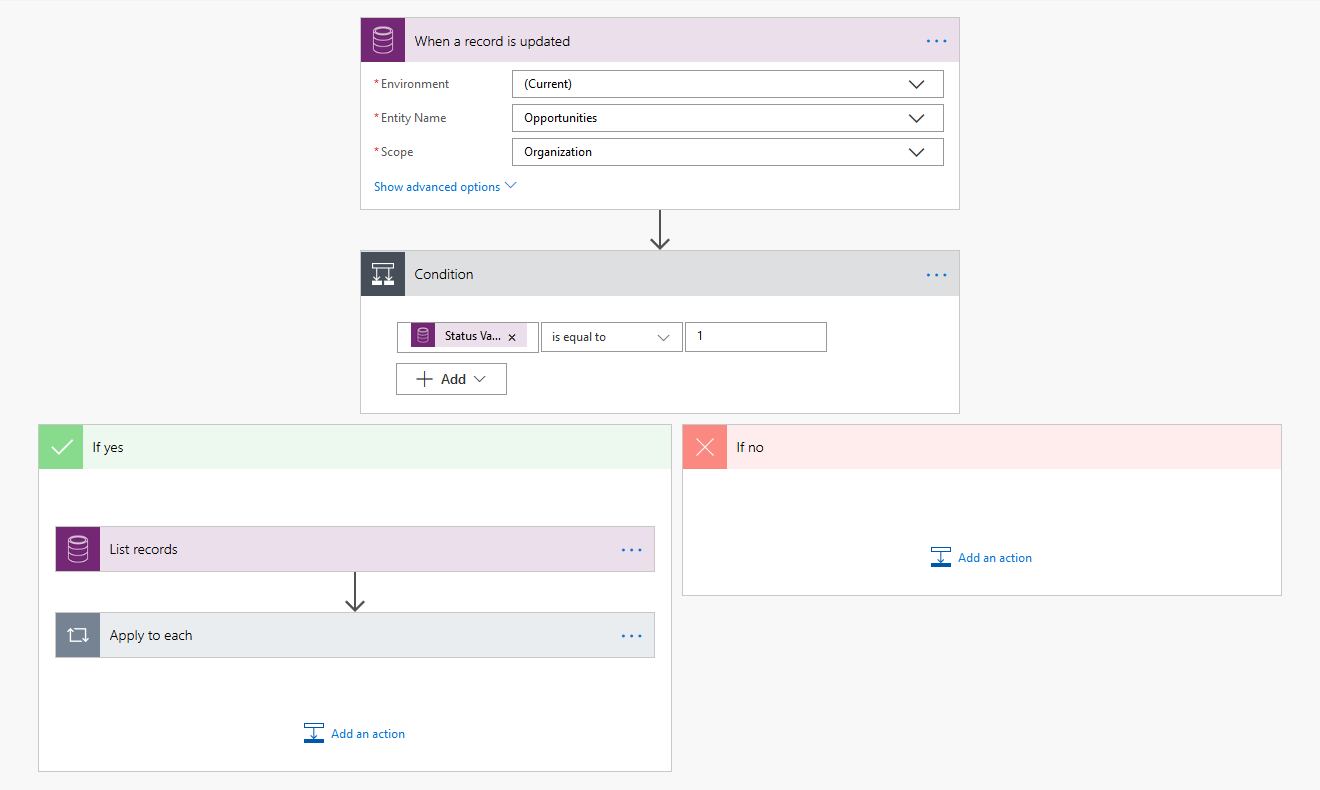Open the Apply to each ellipsis menu
Viewport: 1320px width, 790px height.
[631, 635]
